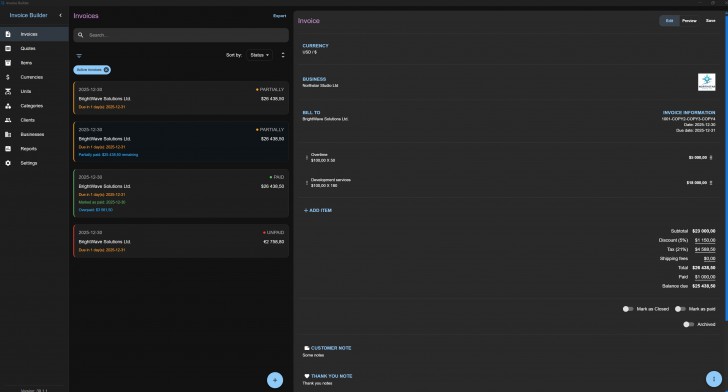
Task: Click the Northstar Studio Ltd business name
Action: [x=320, y=85]
